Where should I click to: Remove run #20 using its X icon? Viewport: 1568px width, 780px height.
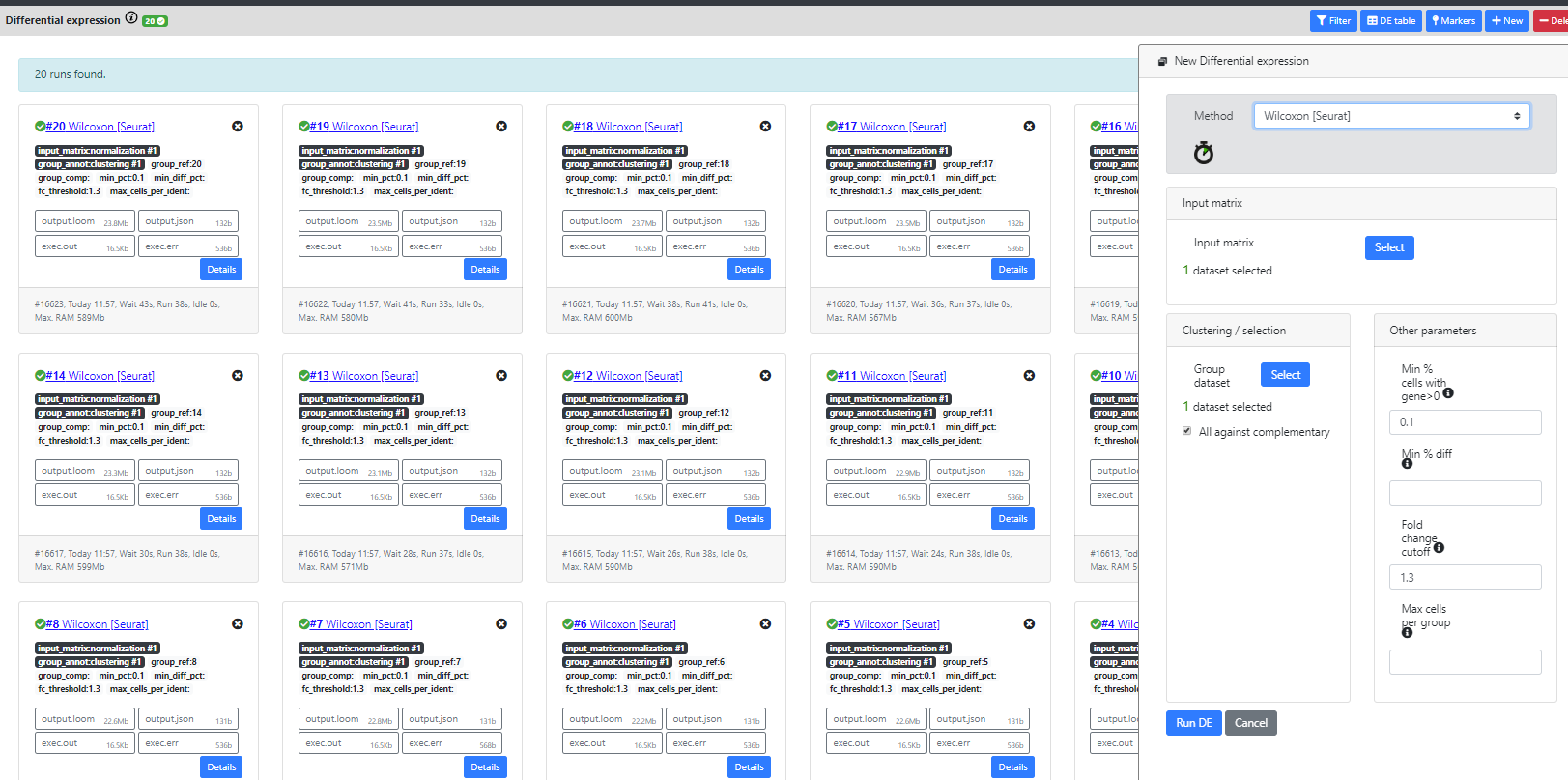238,127
